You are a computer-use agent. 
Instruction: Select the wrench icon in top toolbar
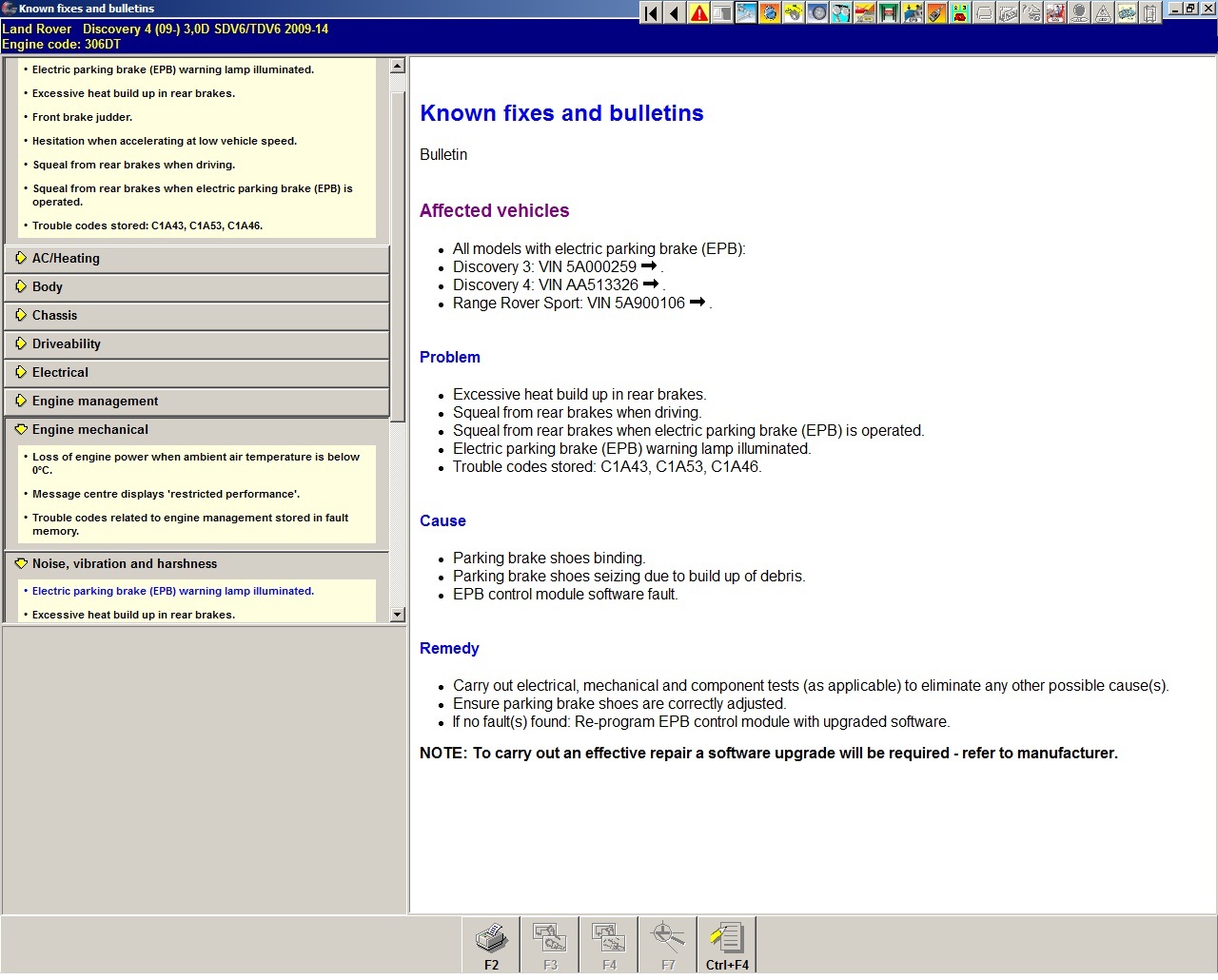[x=746, y=13]
